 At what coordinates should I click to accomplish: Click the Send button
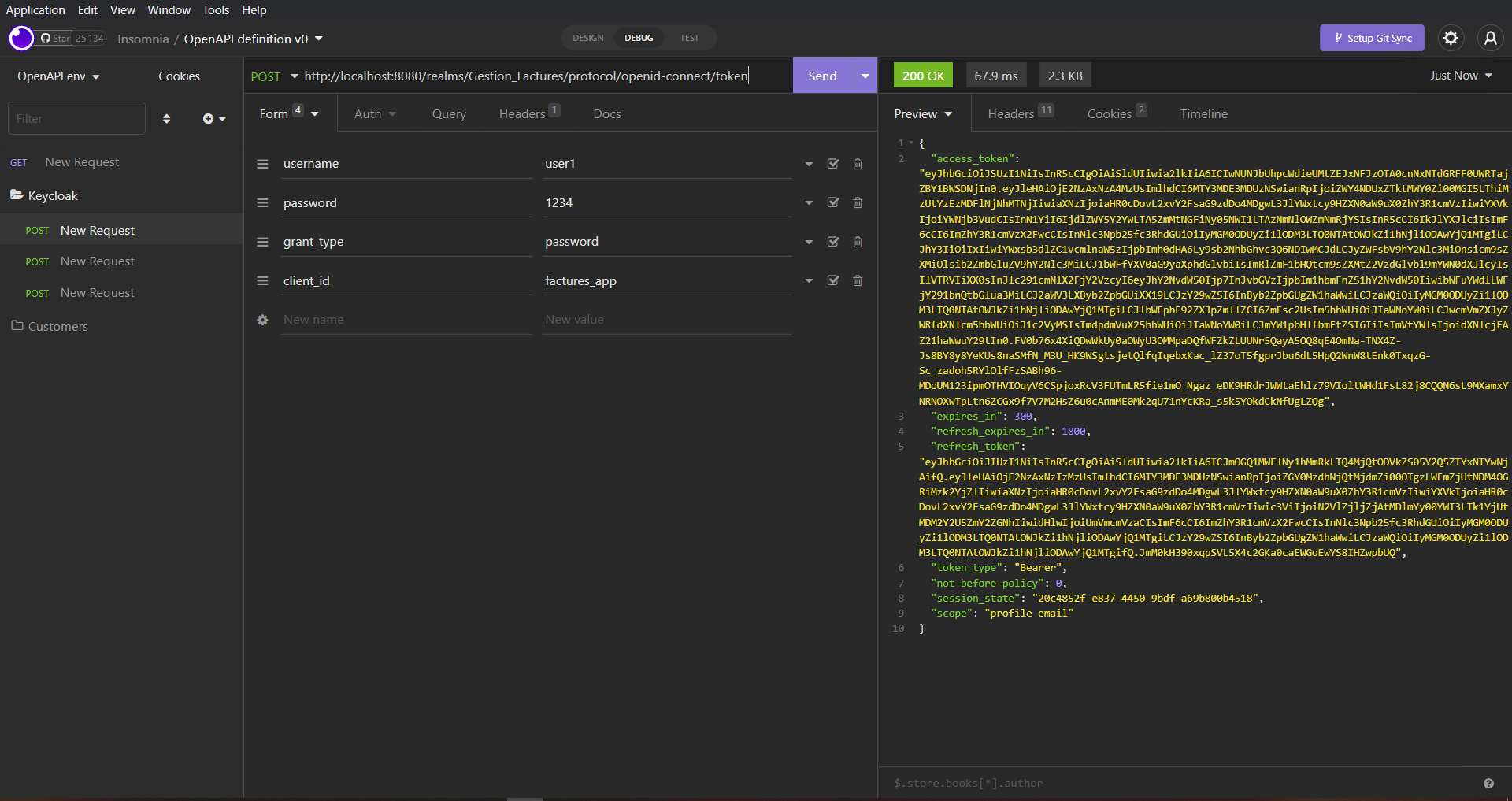[822, 76]
